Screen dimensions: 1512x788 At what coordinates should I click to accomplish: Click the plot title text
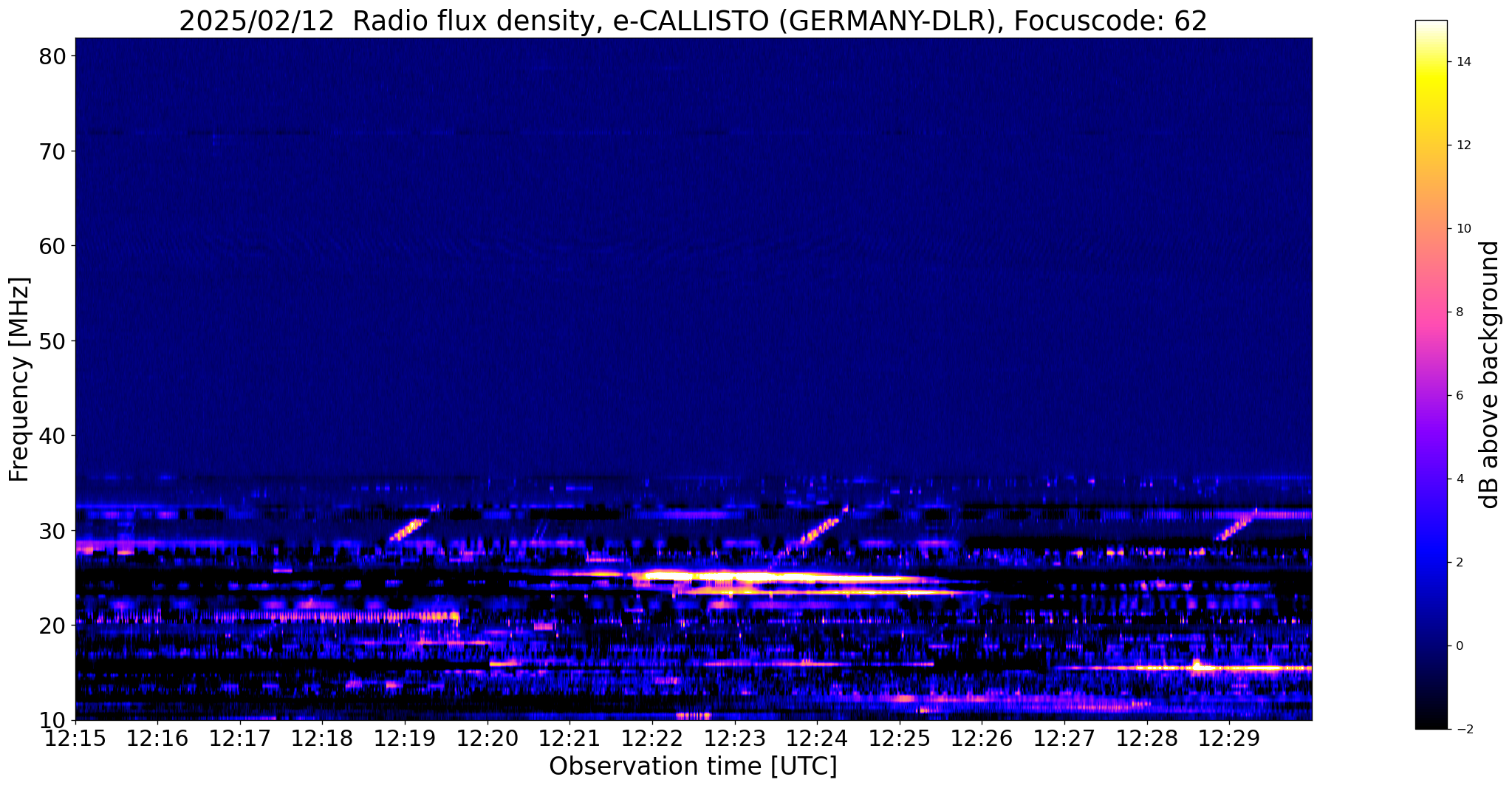click(693, 21)
